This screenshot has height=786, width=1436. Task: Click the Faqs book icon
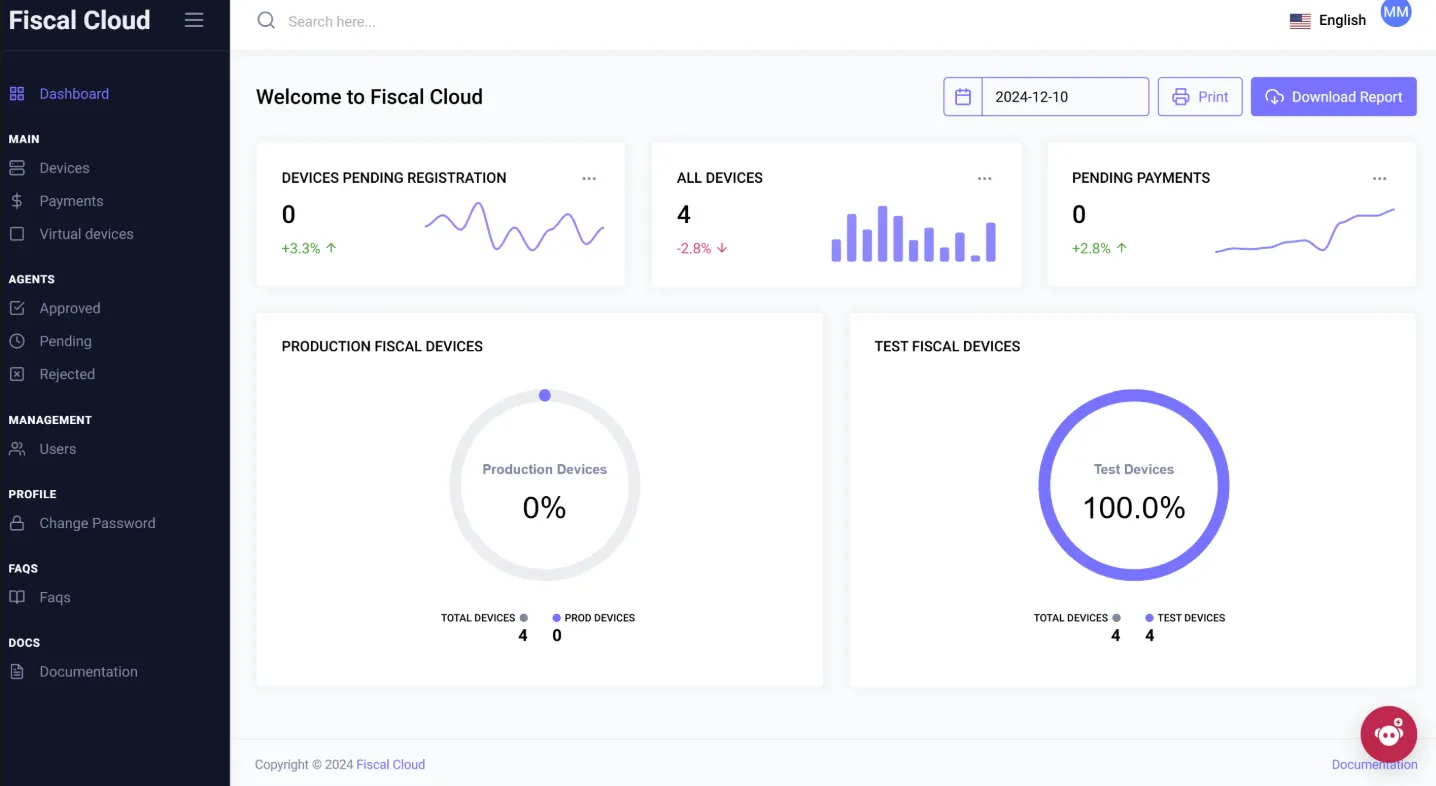click(17, 597)
